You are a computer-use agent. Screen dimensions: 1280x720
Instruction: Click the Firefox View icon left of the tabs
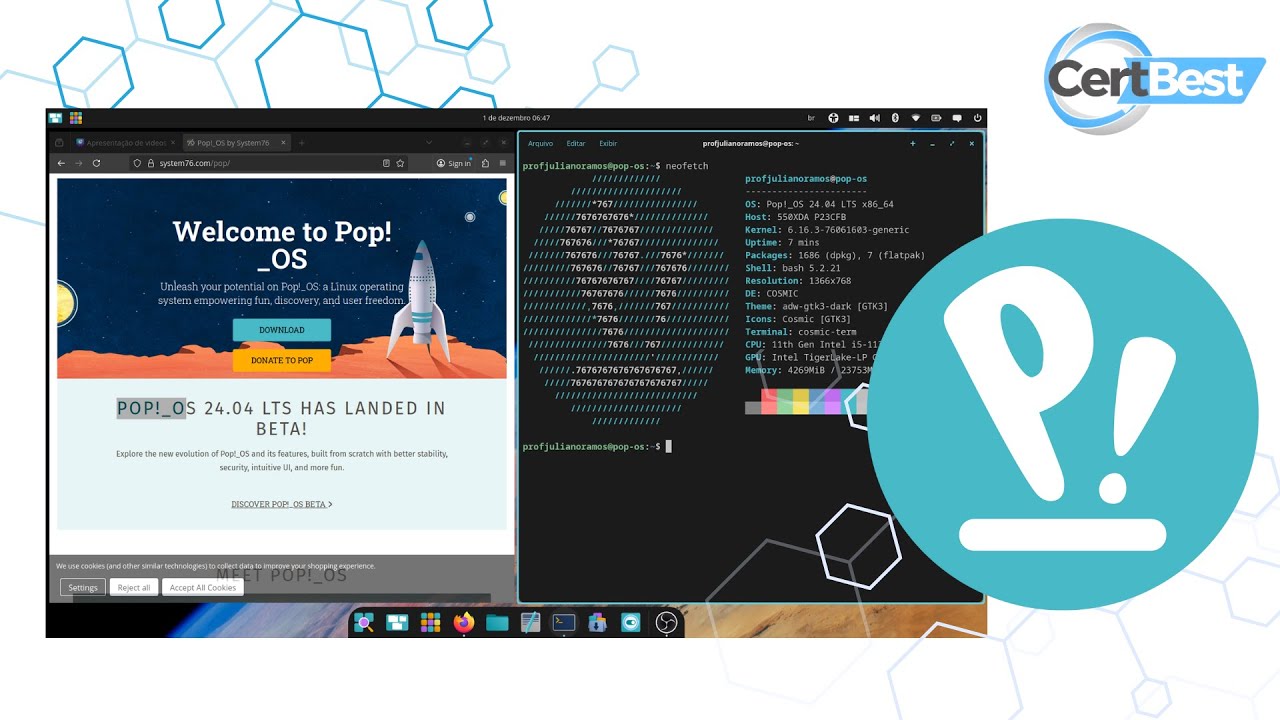tap(59, 143)
